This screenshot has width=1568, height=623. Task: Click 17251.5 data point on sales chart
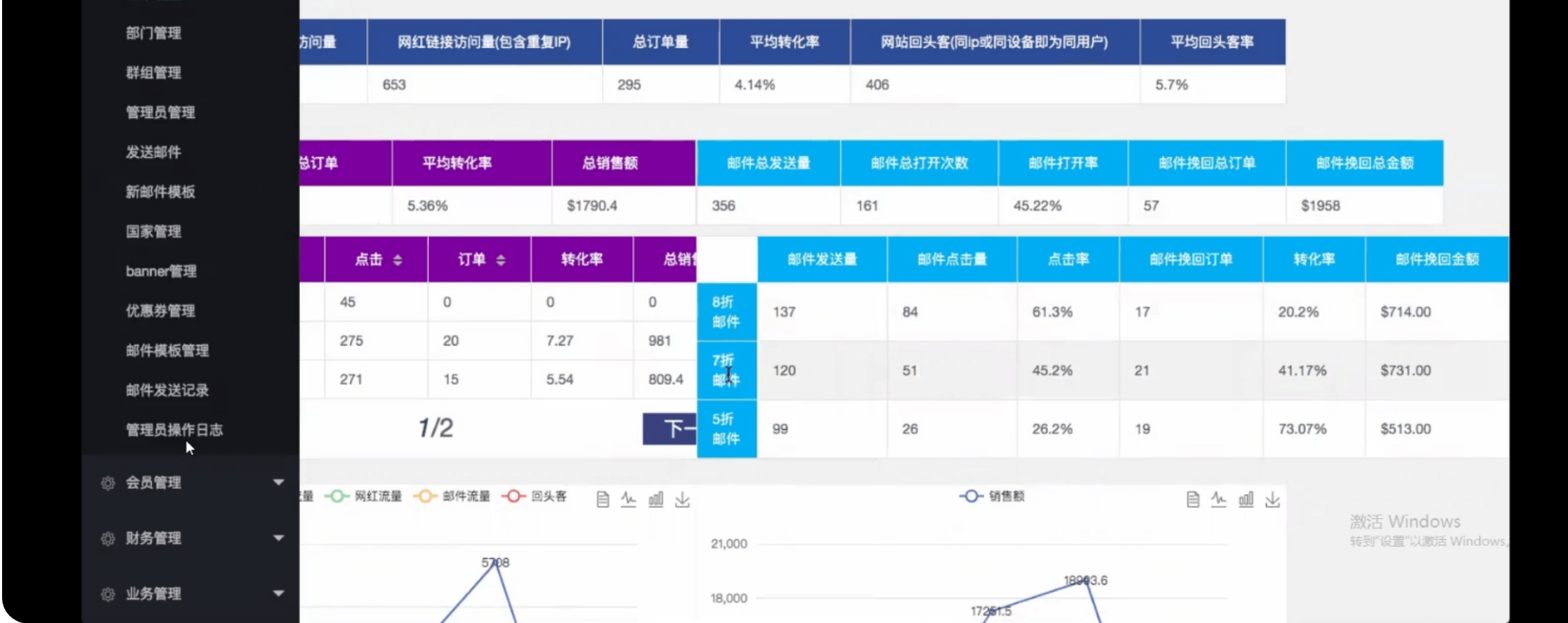coord(991,611)
